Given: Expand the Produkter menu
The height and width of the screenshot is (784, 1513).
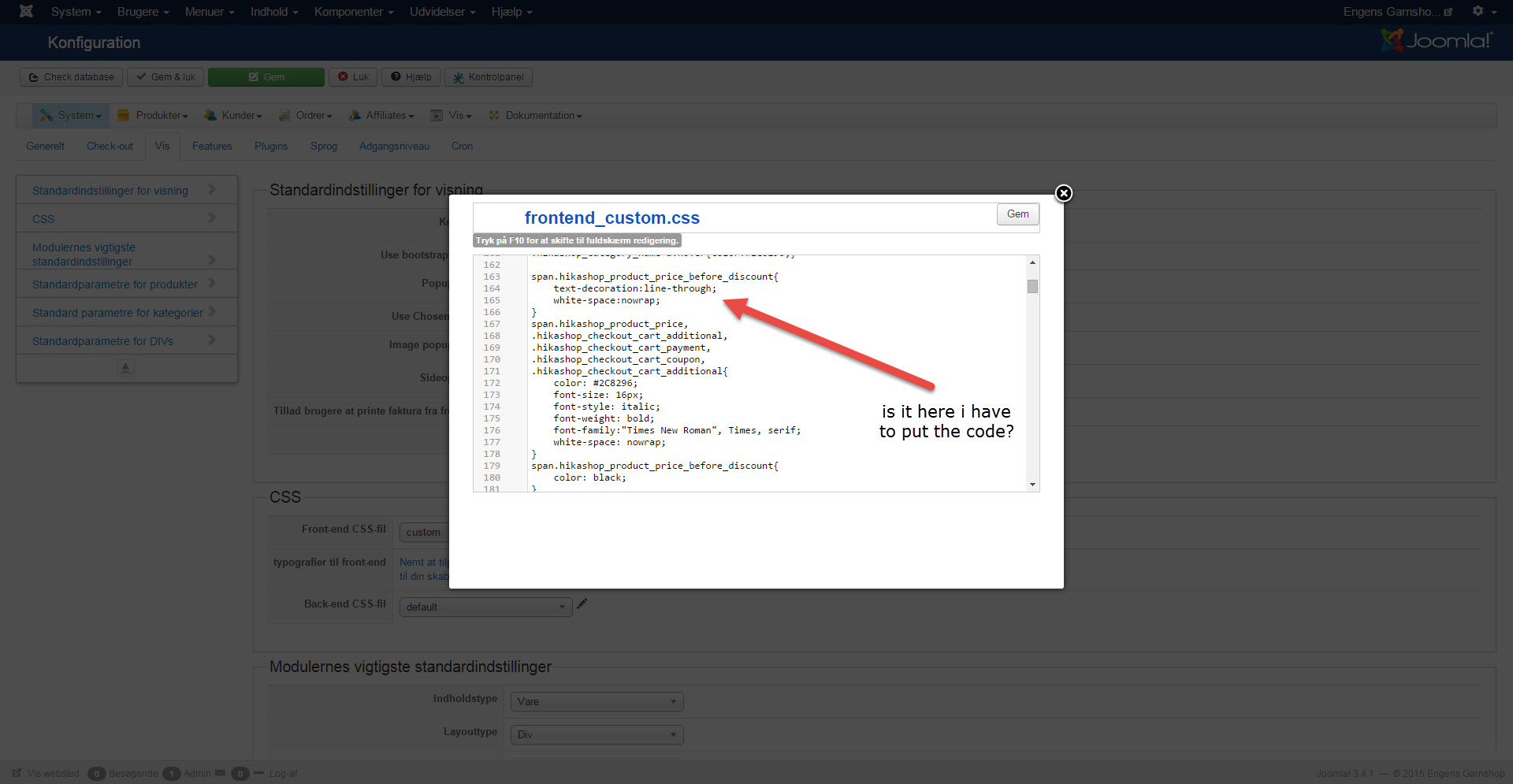Looking at the screenshot, I should point(153,116).
